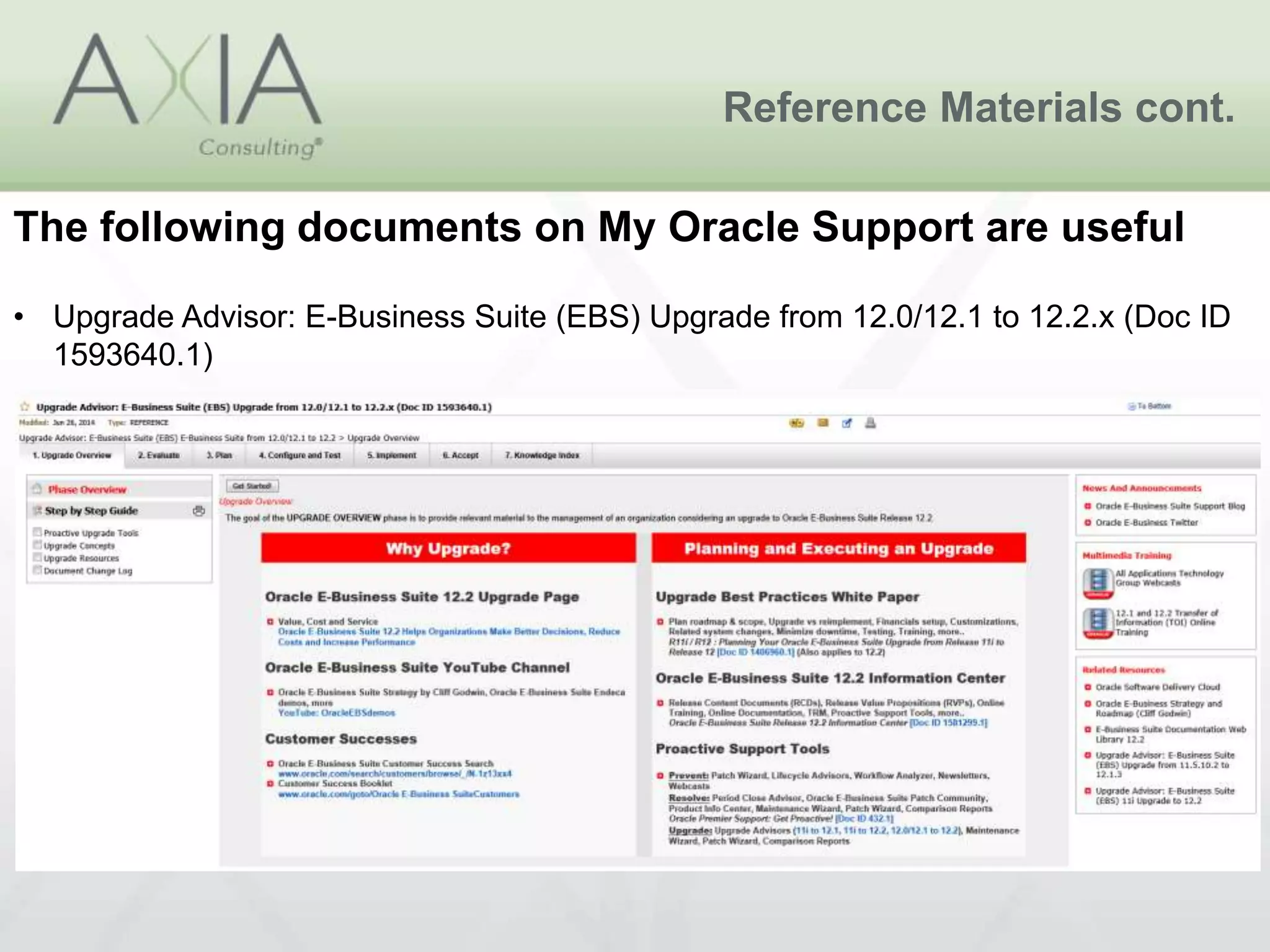The height and width of the screenshot is (952, 1270).
Task: Open the YouTube: OracleEBSdemos link
Action: click(336, 713)
